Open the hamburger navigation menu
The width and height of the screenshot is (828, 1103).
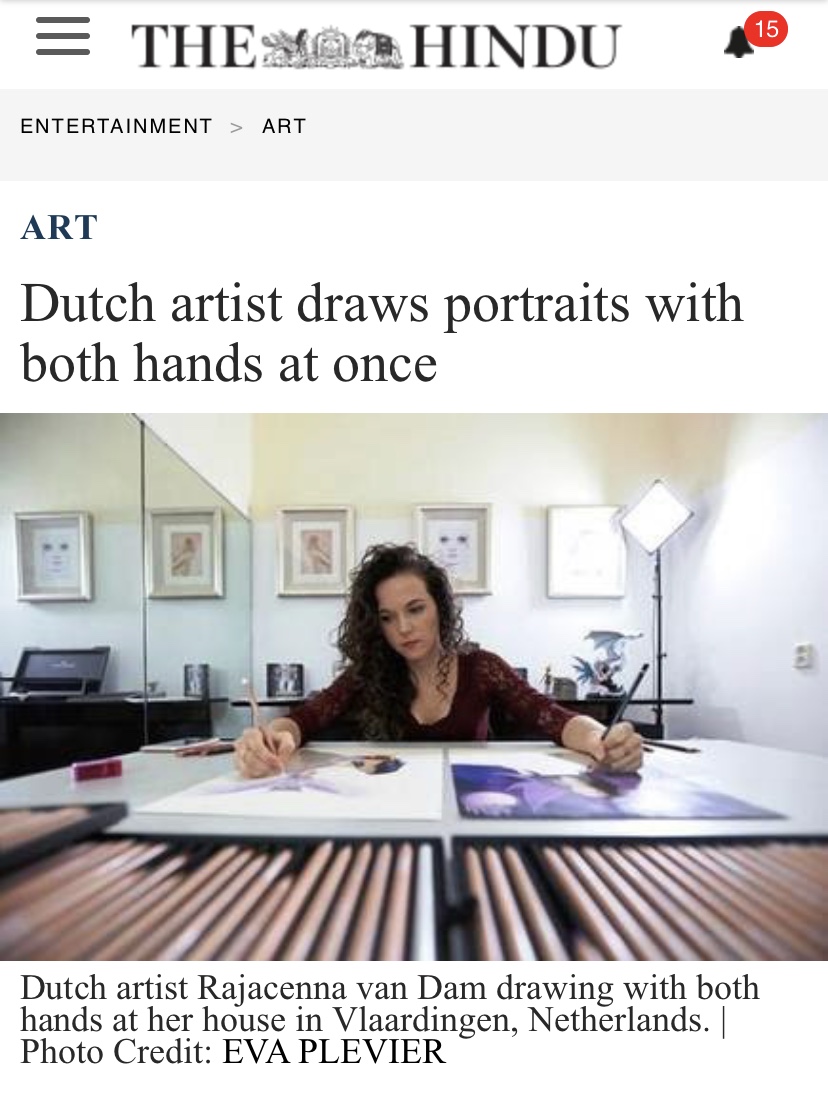[x=63, y=36]
